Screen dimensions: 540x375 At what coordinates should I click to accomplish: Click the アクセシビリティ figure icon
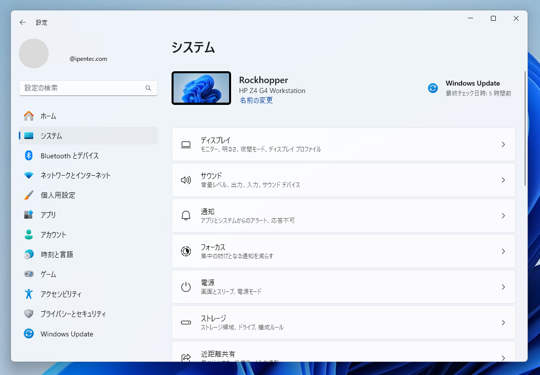tap(29, 294)
